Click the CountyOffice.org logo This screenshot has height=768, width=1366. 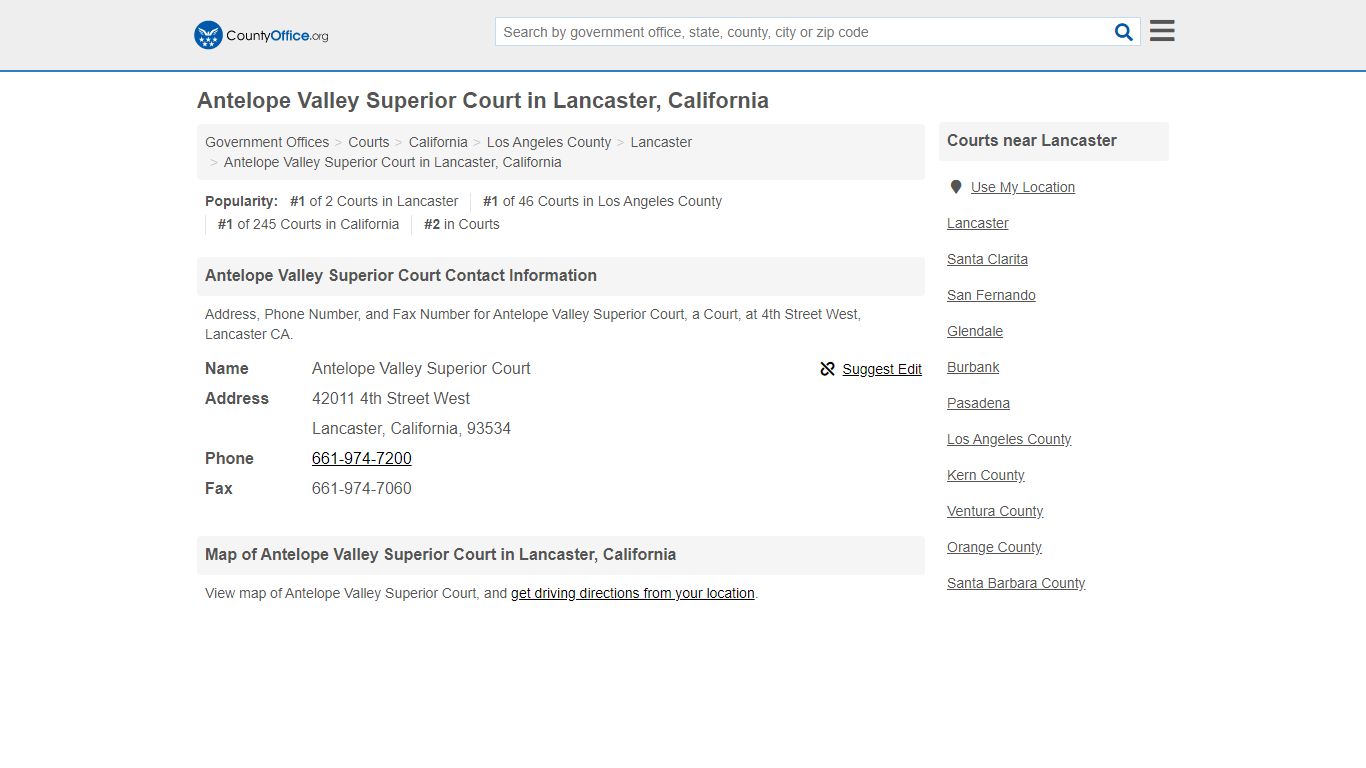pyautogui.click(x=261, y=35)
